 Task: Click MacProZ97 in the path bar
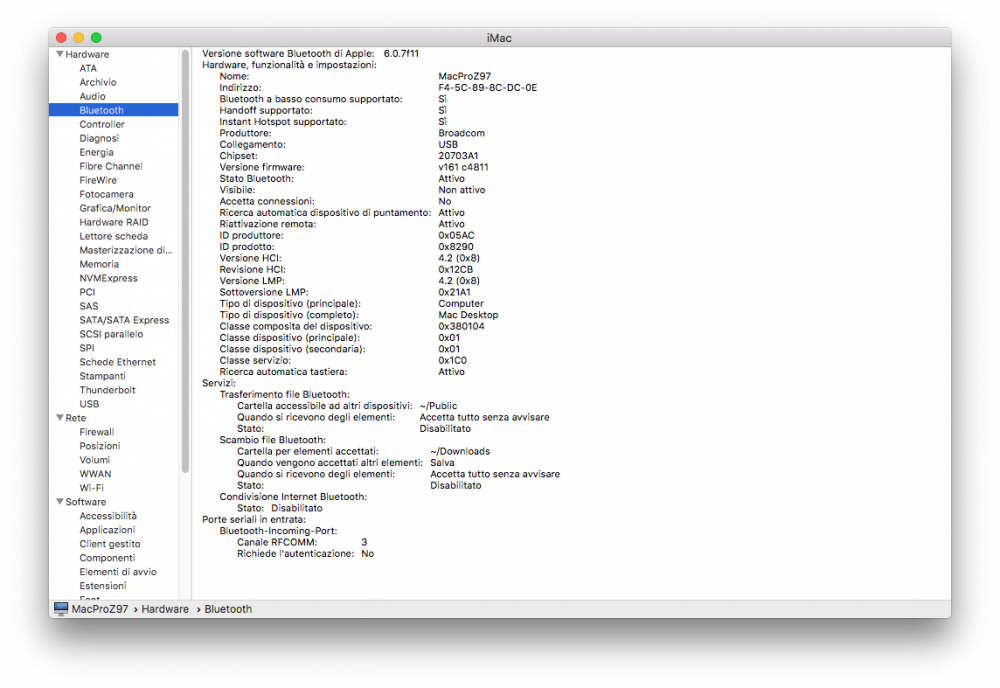(x=99, y=610)
